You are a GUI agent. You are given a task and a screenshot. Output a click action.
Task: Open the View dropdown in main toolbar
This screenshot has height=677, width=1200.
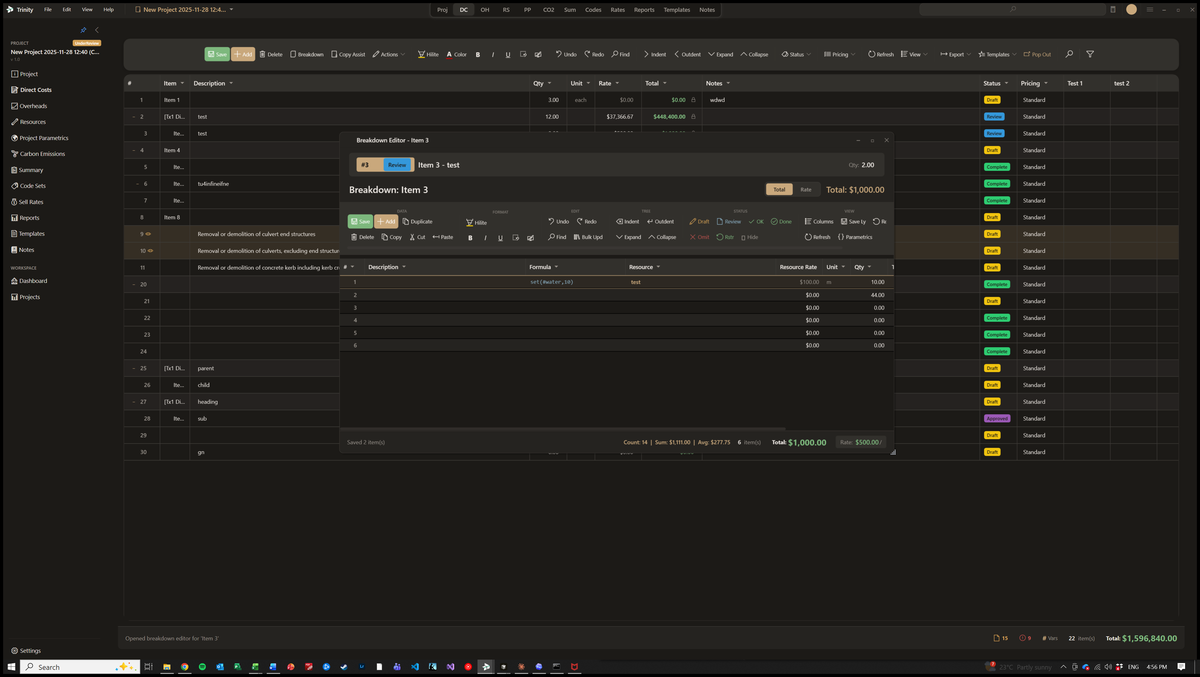914,54
